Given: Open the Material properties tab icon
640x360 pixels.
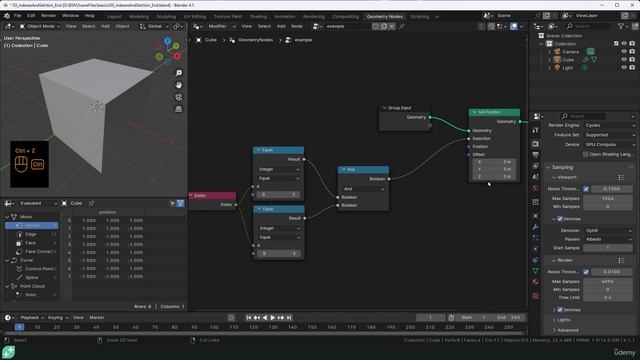Looking at the screenshot, I should point(536,282).
